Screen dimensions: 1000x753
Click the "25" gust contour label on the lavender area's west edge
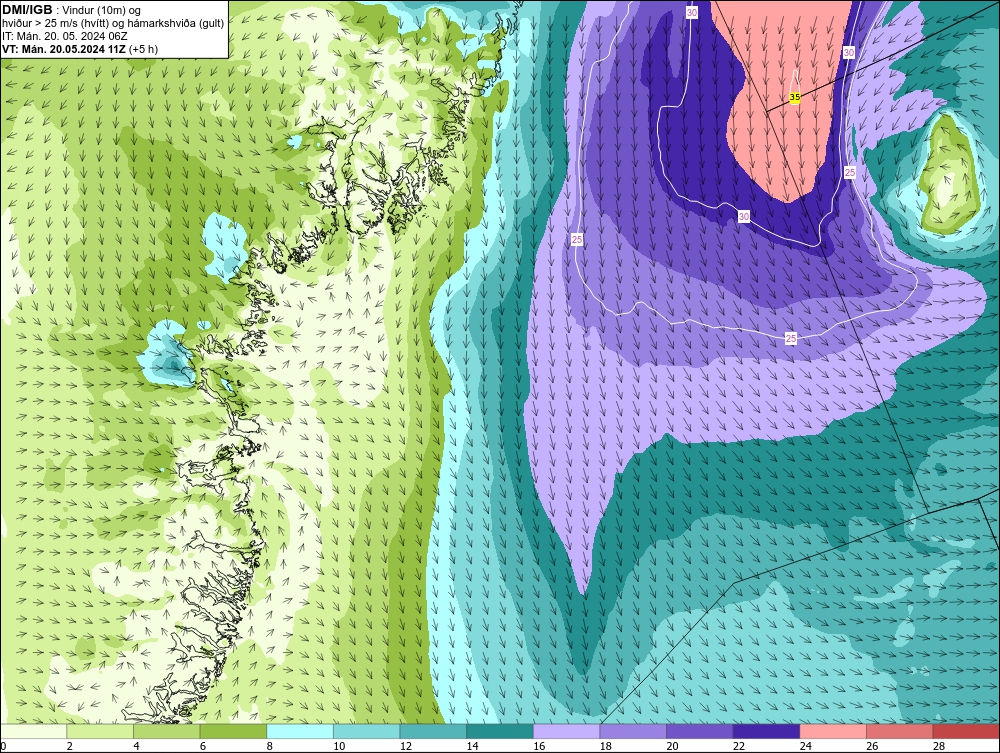click(577, 240)
